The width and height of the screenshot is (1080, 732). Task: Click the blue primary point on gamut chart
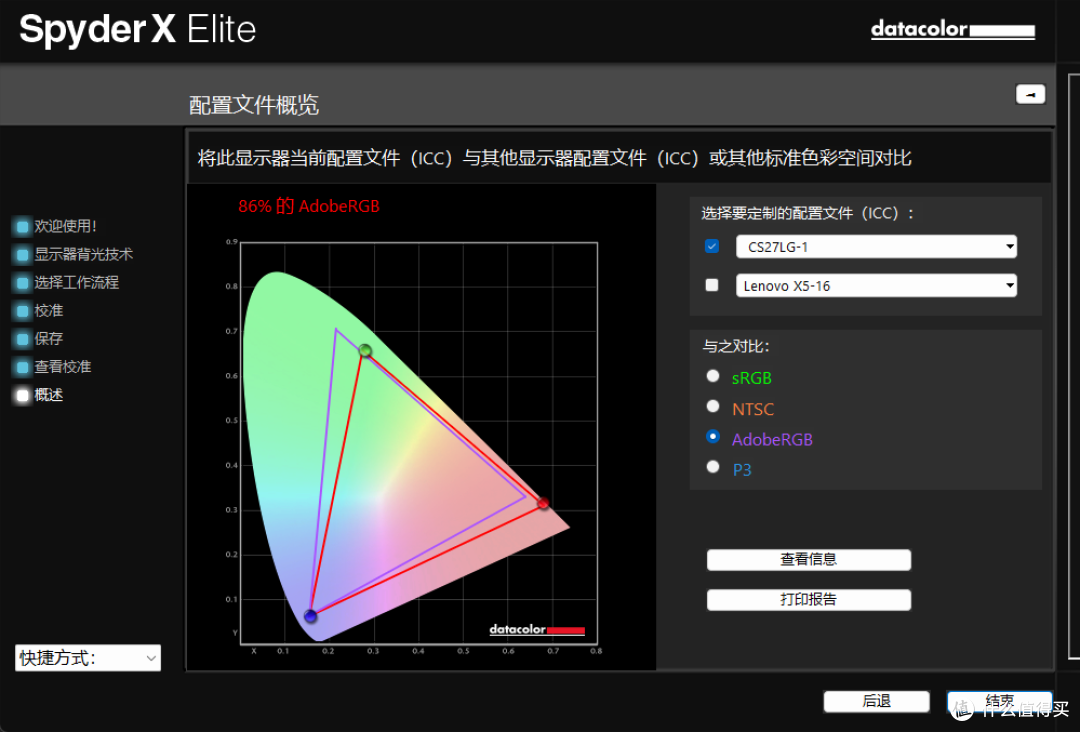pyautogui.click(x=311, y=616)
